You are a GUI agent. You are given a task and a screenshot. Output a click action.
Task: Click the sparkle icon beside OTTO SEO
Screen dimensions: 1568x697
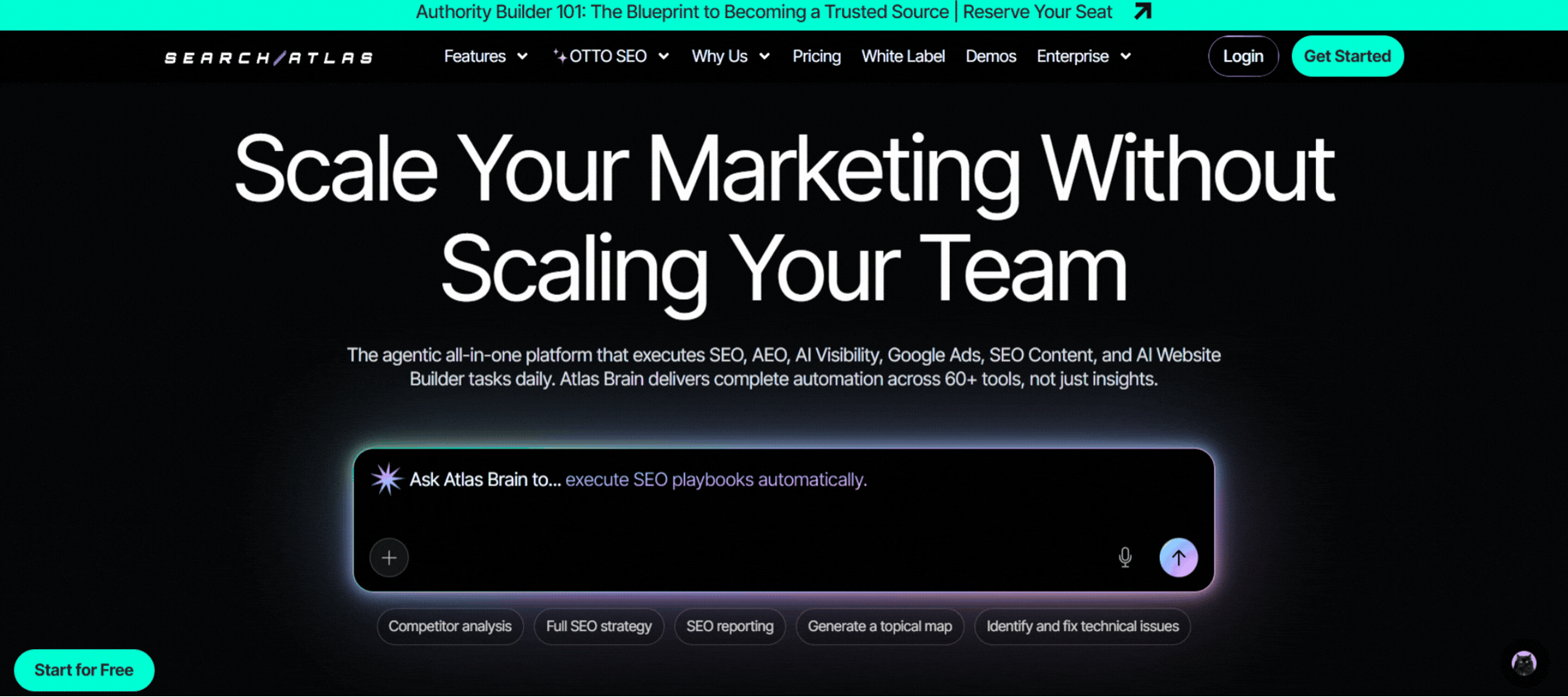click(559, 56)
